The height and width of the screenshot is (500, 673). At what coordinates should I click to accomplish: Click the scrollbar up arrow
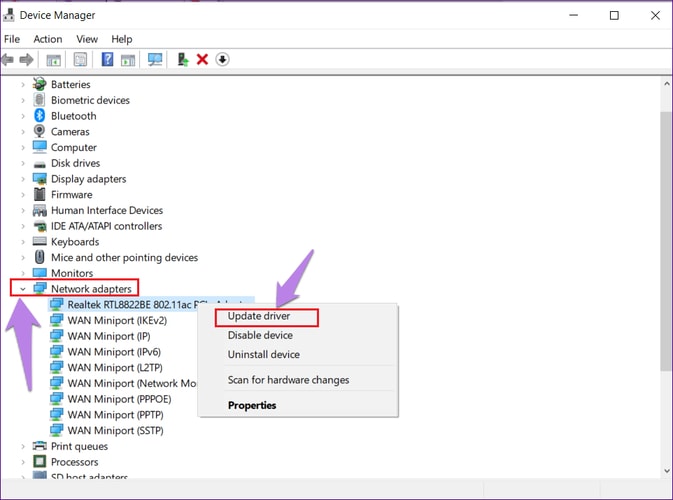tap(667, 83)
